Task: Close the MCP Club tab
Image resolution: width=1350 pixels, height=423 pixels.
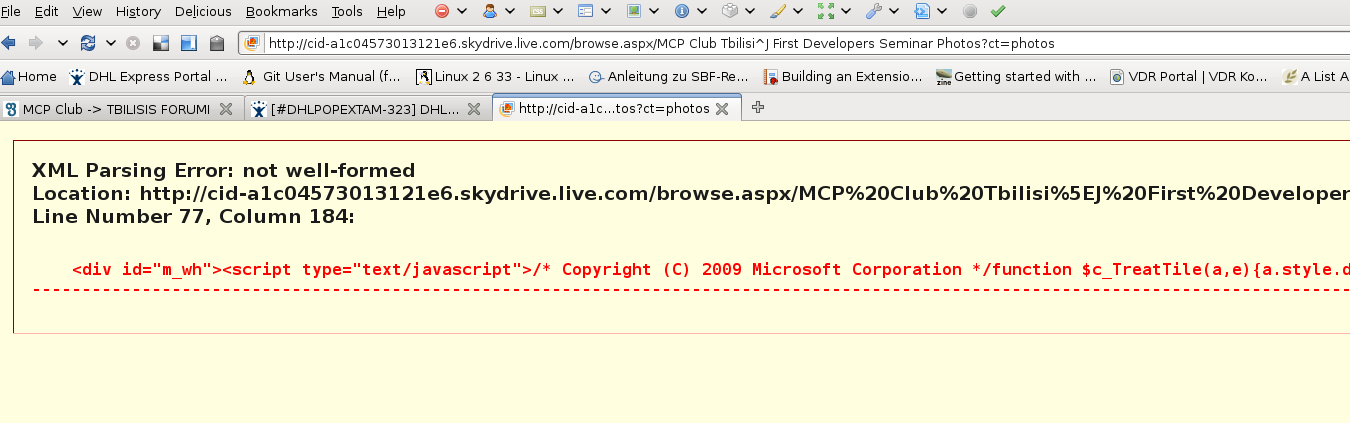Action: (226, 109)
